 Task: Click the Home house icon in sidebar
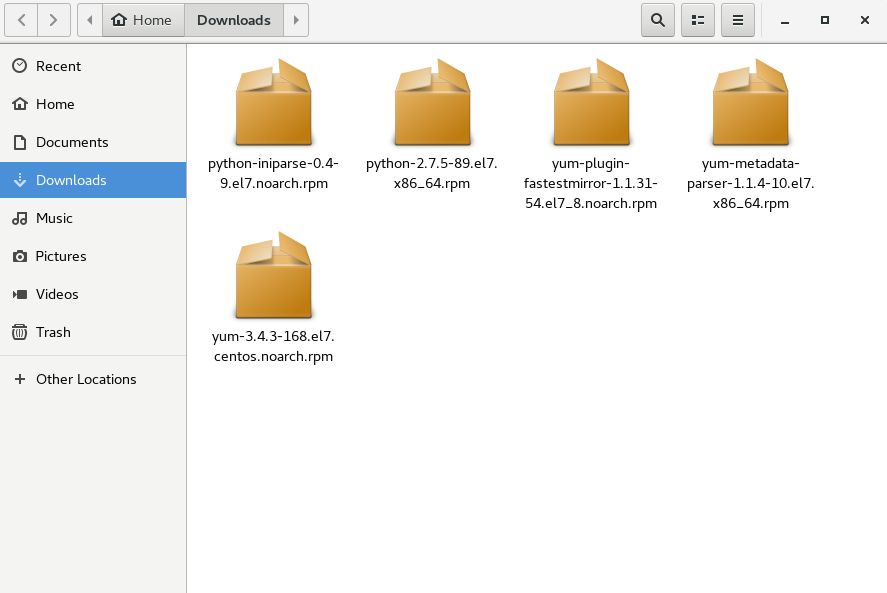click(x=20, y=104)
